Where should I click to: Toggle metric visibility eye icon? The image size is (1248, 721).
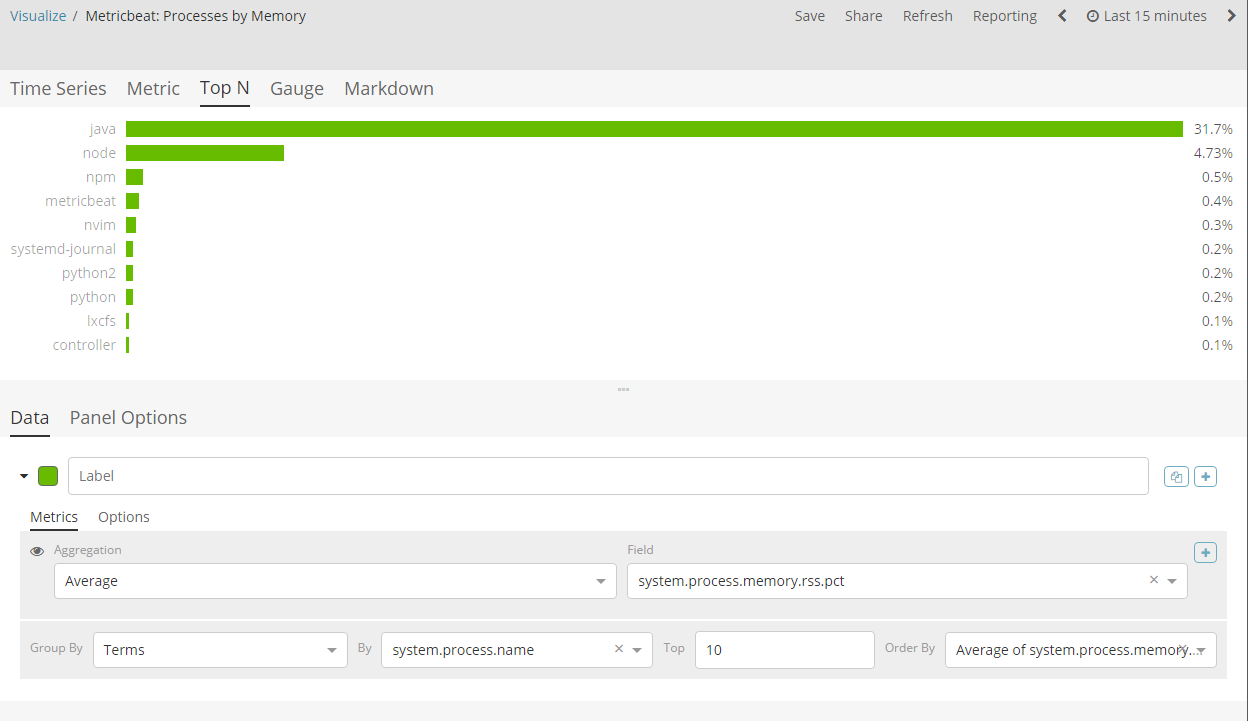[37, 551]
